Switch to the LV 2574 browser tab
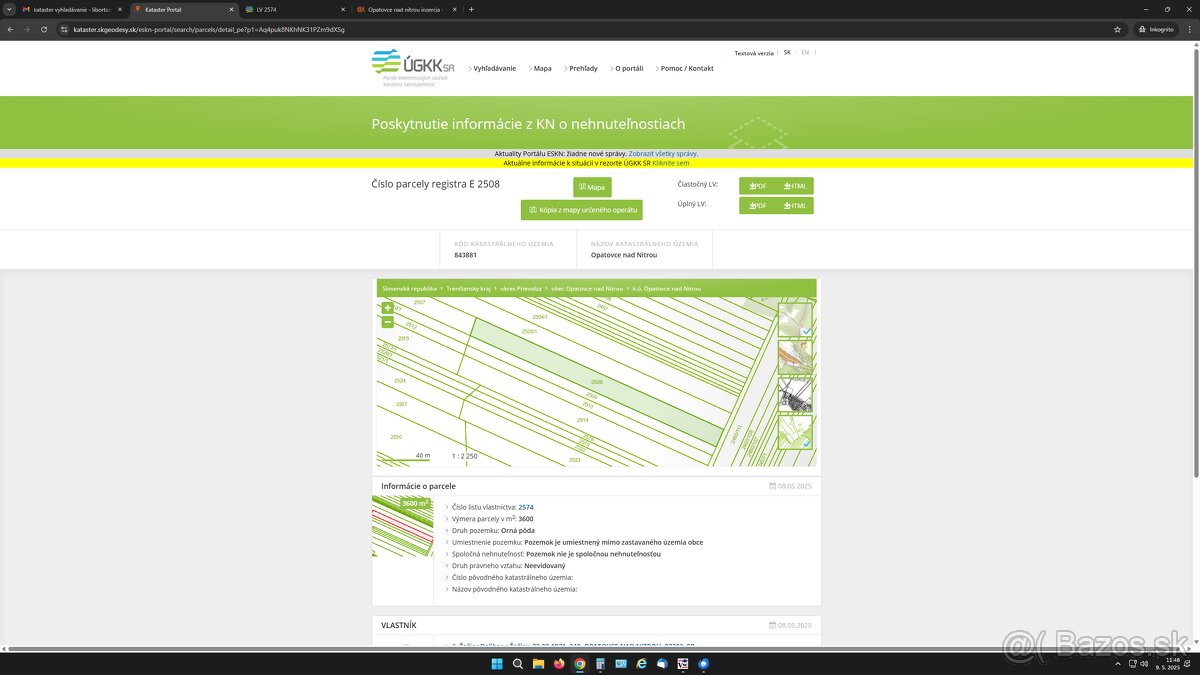The width and height of the screenshot is (1200, 675). coord(290,9)
